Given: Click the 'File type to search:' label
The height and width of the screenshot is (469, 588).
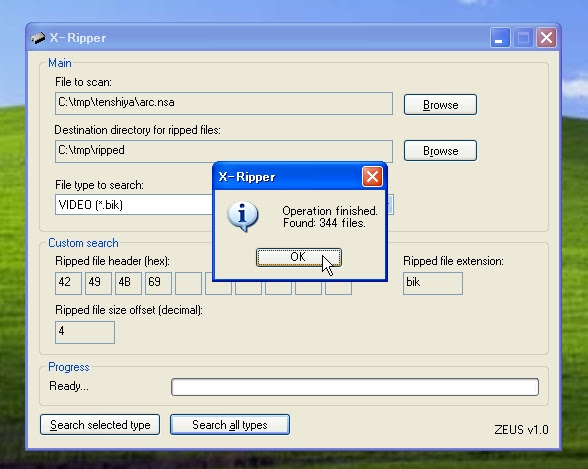Looking at the screenshot, I should pos(99,185).
